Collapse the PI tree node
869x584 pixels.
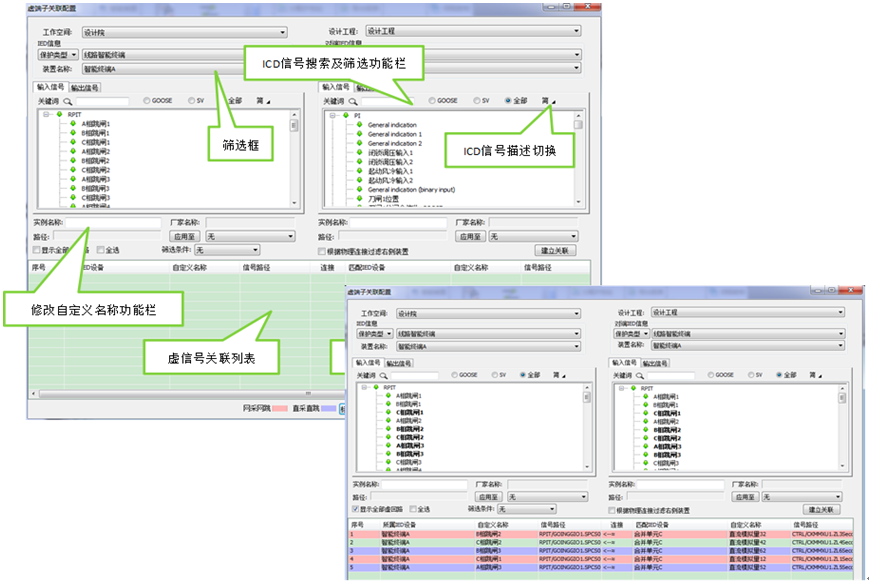(x=332, y=115)
